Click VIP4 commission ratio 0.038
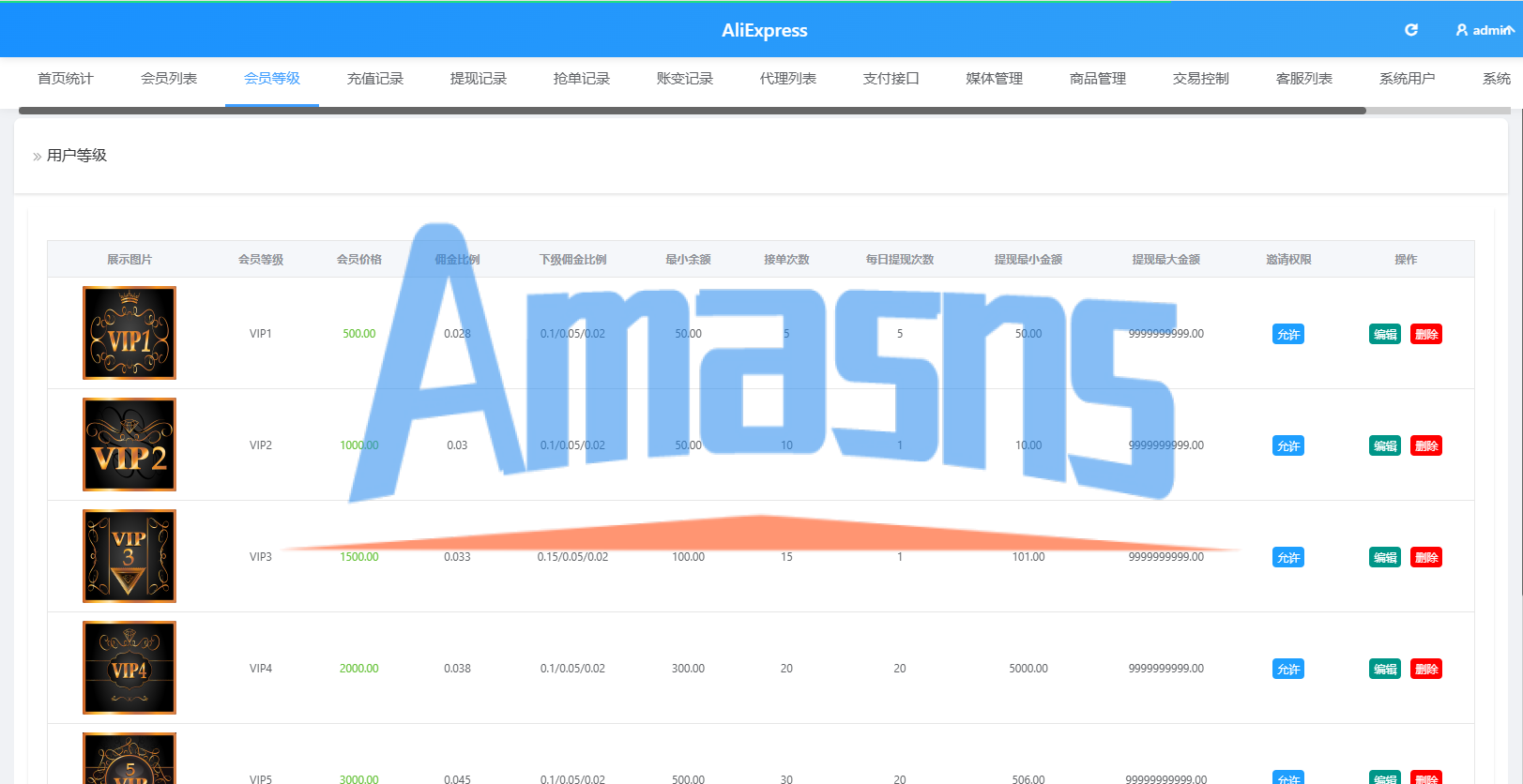The image size is (1523, 784). [458, 669]
